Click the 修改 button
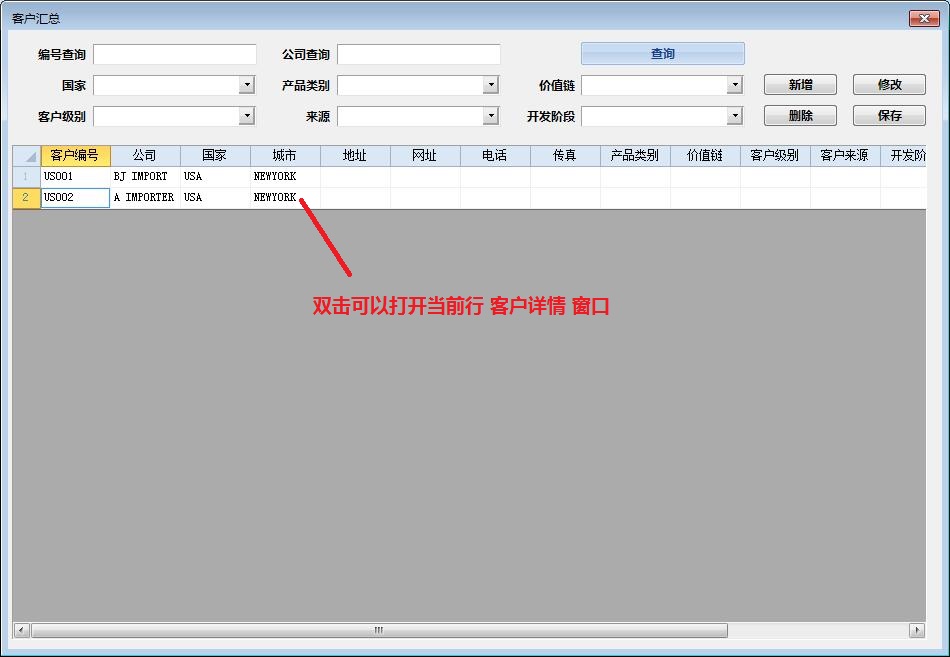The height and width of the screenshot is (657, 950). (x=889, y=85)
